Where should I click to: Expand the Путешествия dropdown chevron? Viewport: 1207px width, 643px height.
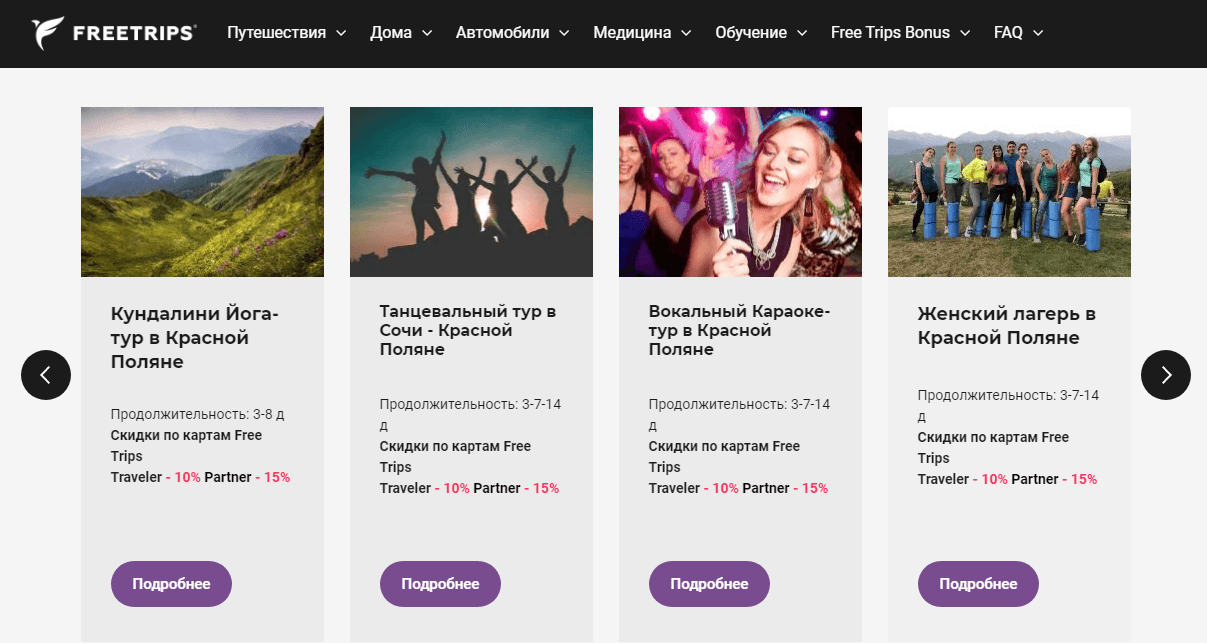[x=344, y=33]
